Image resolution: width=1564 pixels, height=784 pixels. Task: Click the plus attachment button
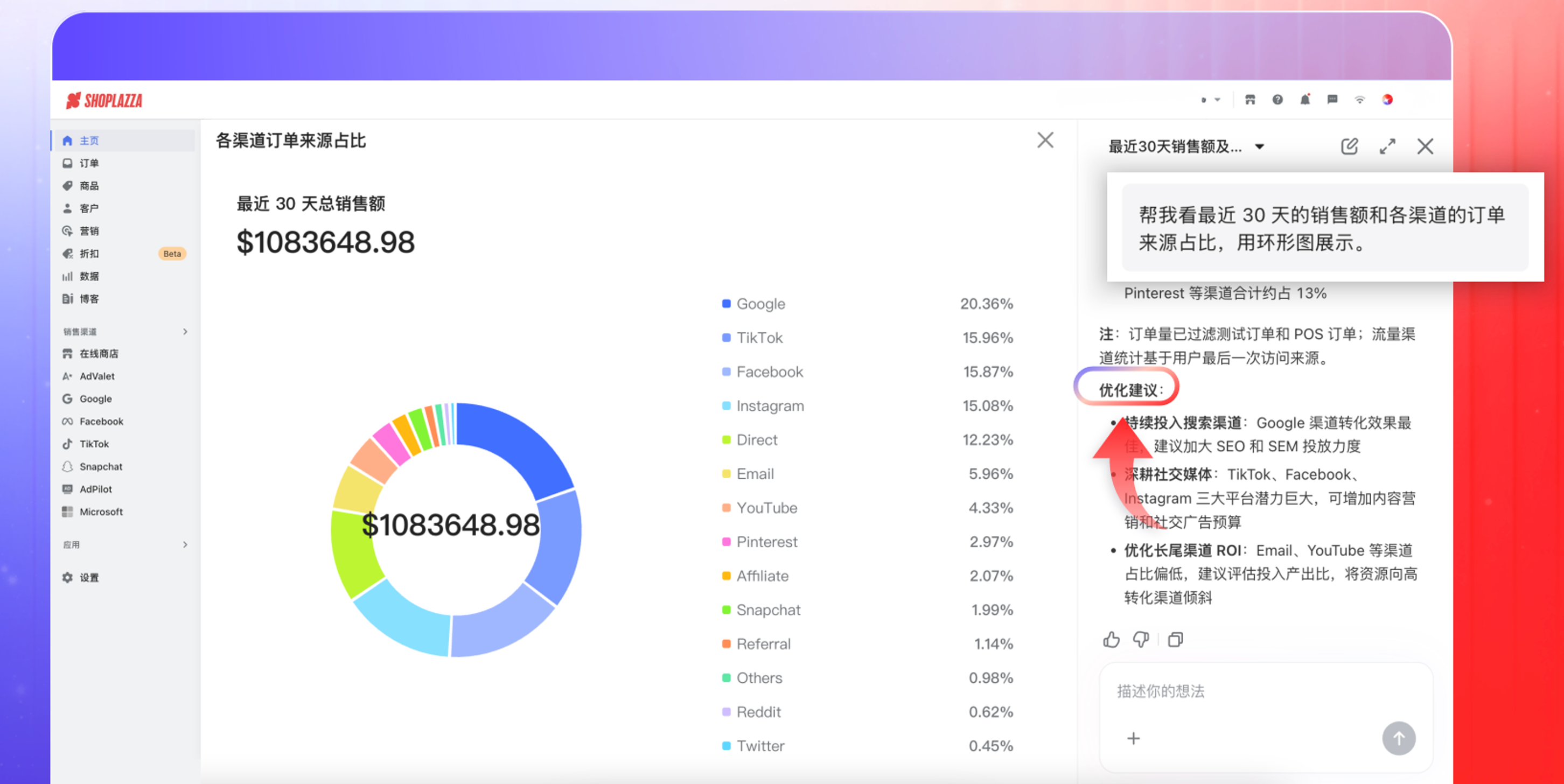pos(1133,738)
